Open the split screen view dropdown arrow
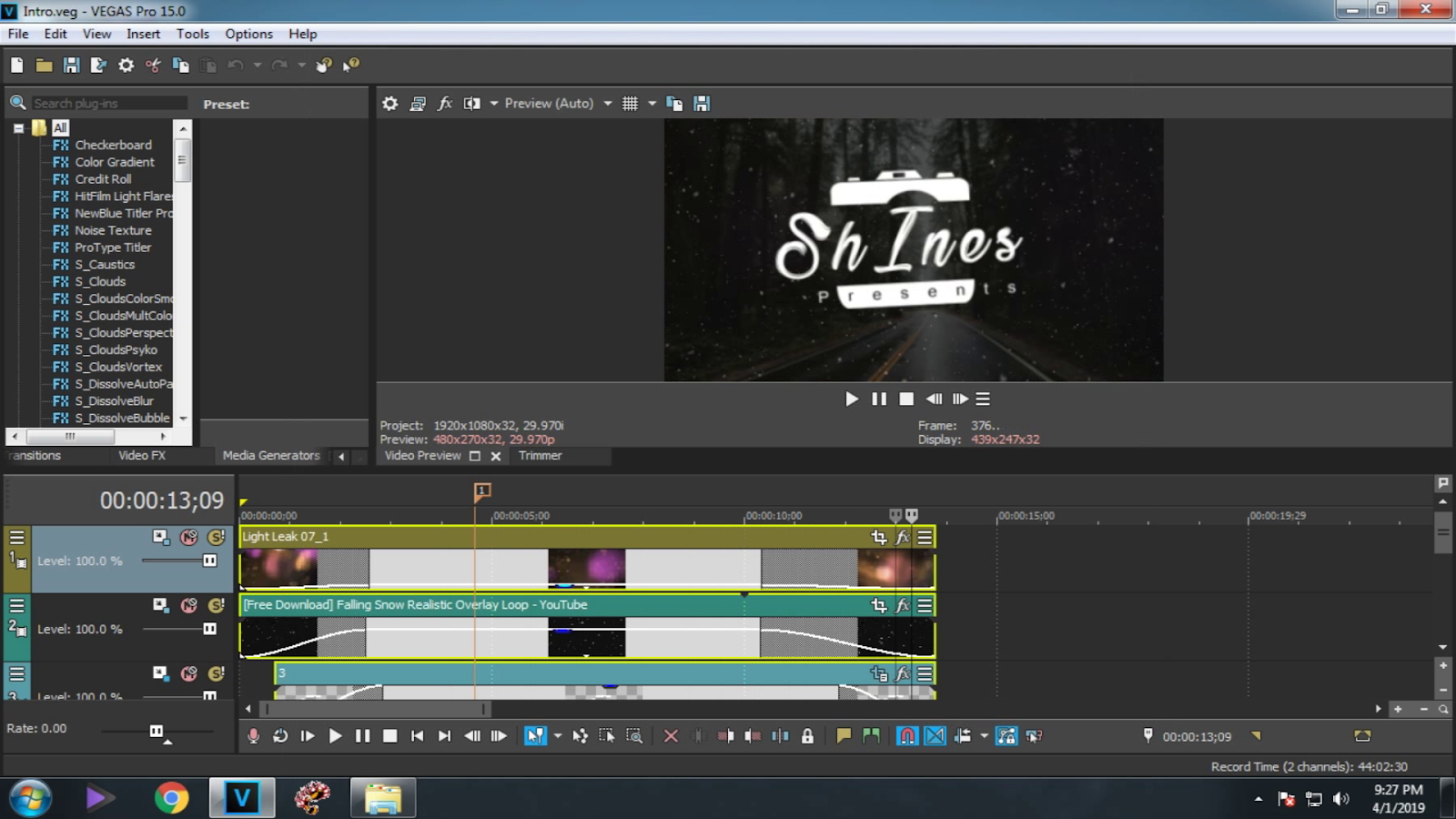The width and height of the screenshot is (1456, 819). coord(494,104)
